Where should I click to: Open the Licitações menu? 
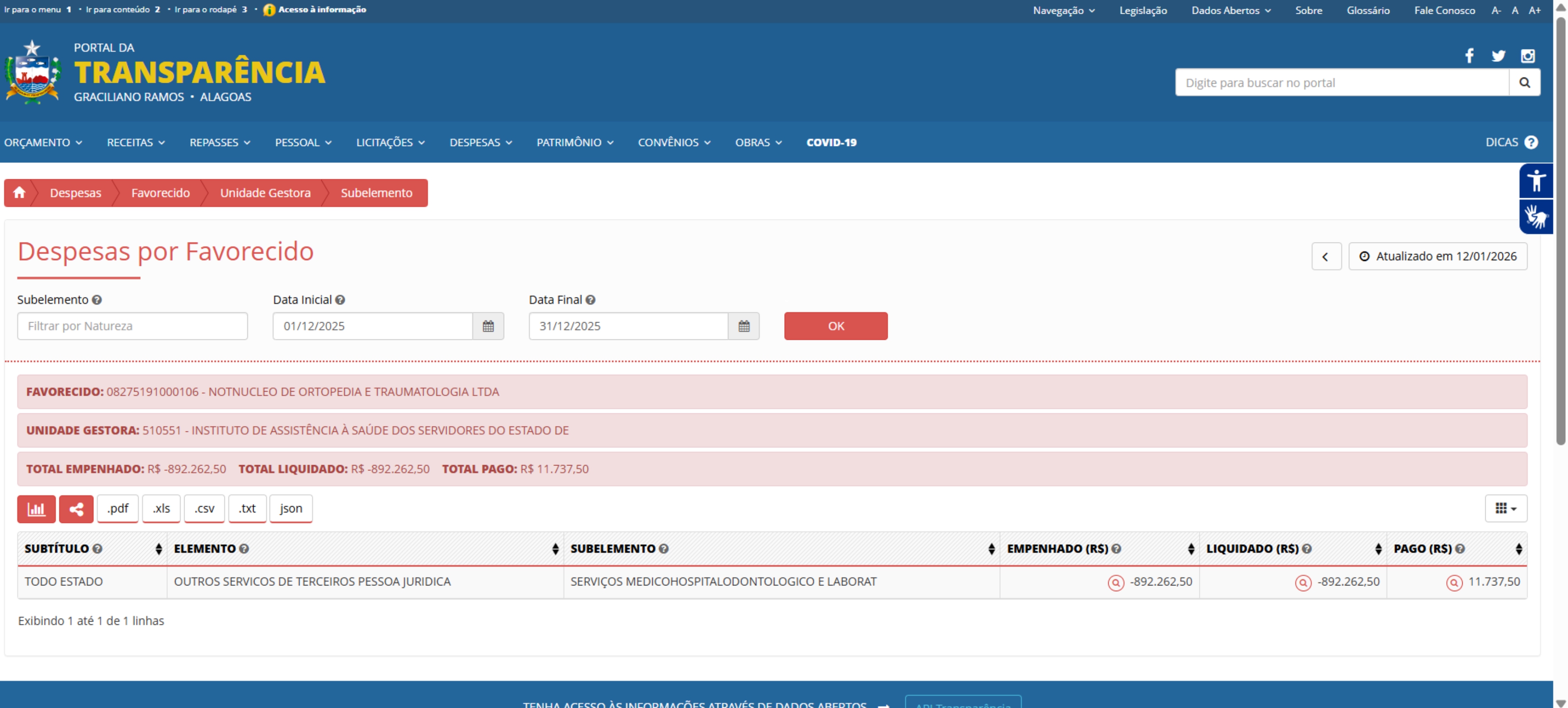tap(390, 142)
